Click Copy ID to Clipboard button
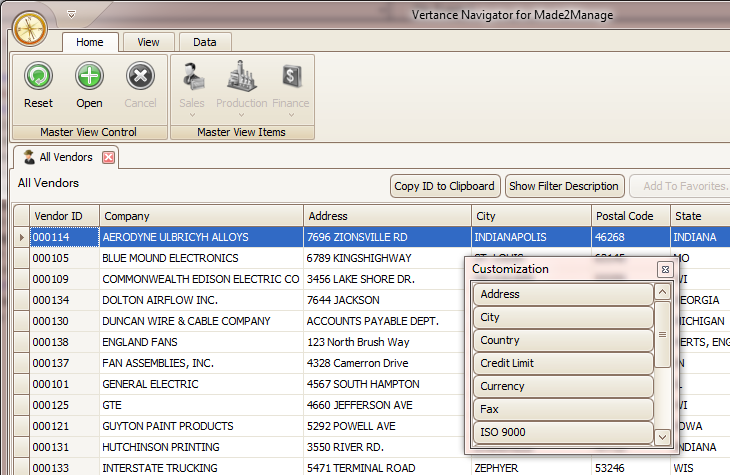Image resolution: width=730 pixels, height=475 pixels. pyautogui.click(x=445, y=186)
